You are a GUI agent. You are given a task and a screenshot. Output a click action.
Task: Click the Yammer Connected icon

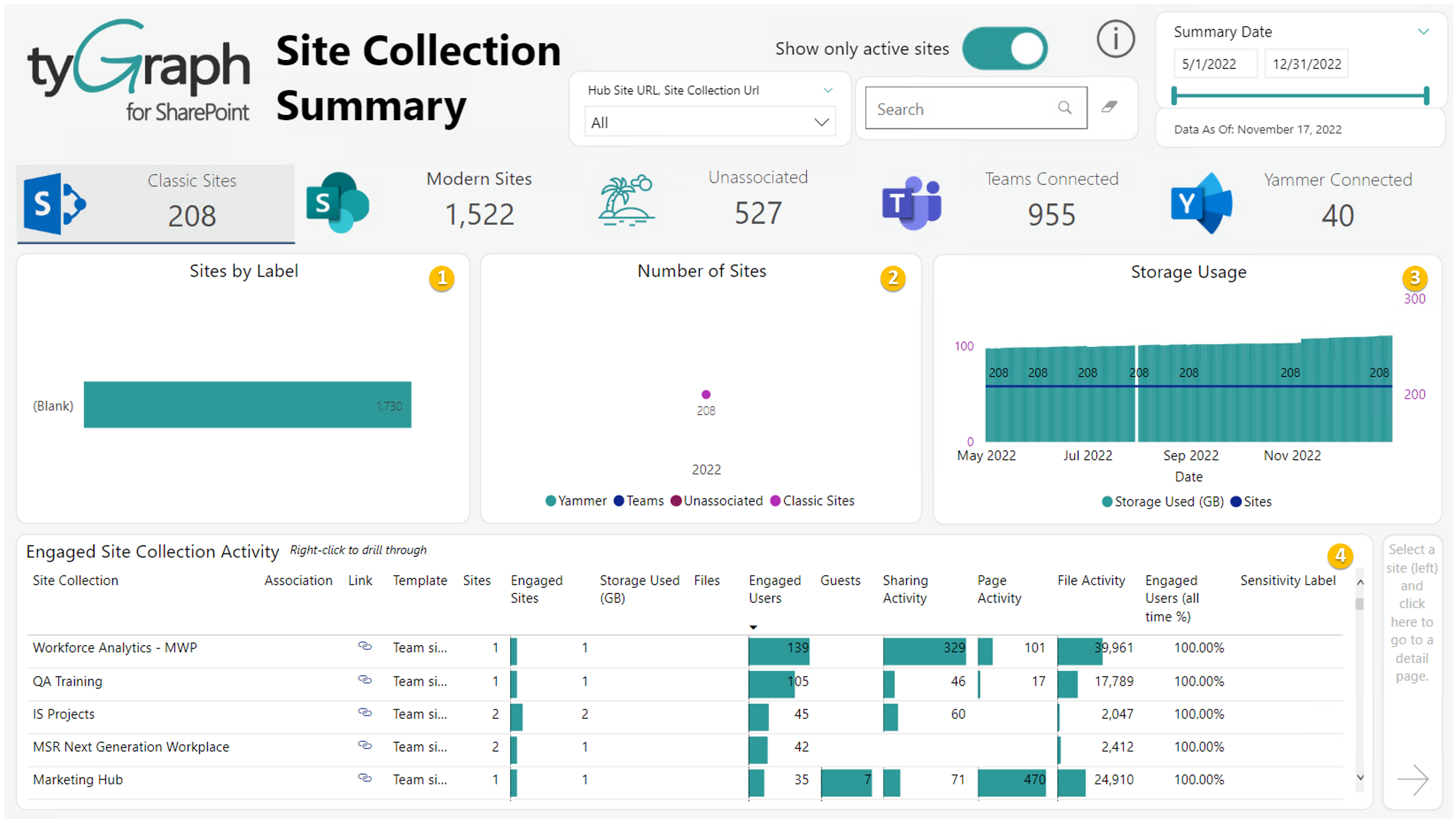(1201, 202)
